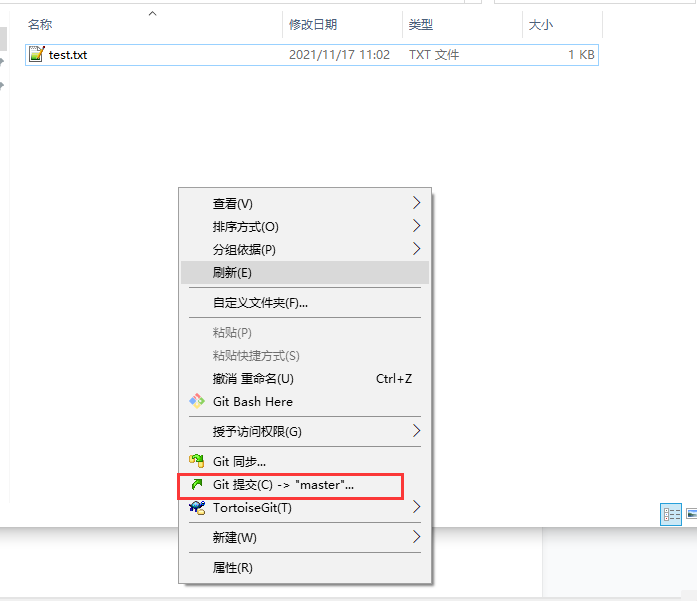
Task: Click the 1 KB size cell
Action: [x=581, y=55]
